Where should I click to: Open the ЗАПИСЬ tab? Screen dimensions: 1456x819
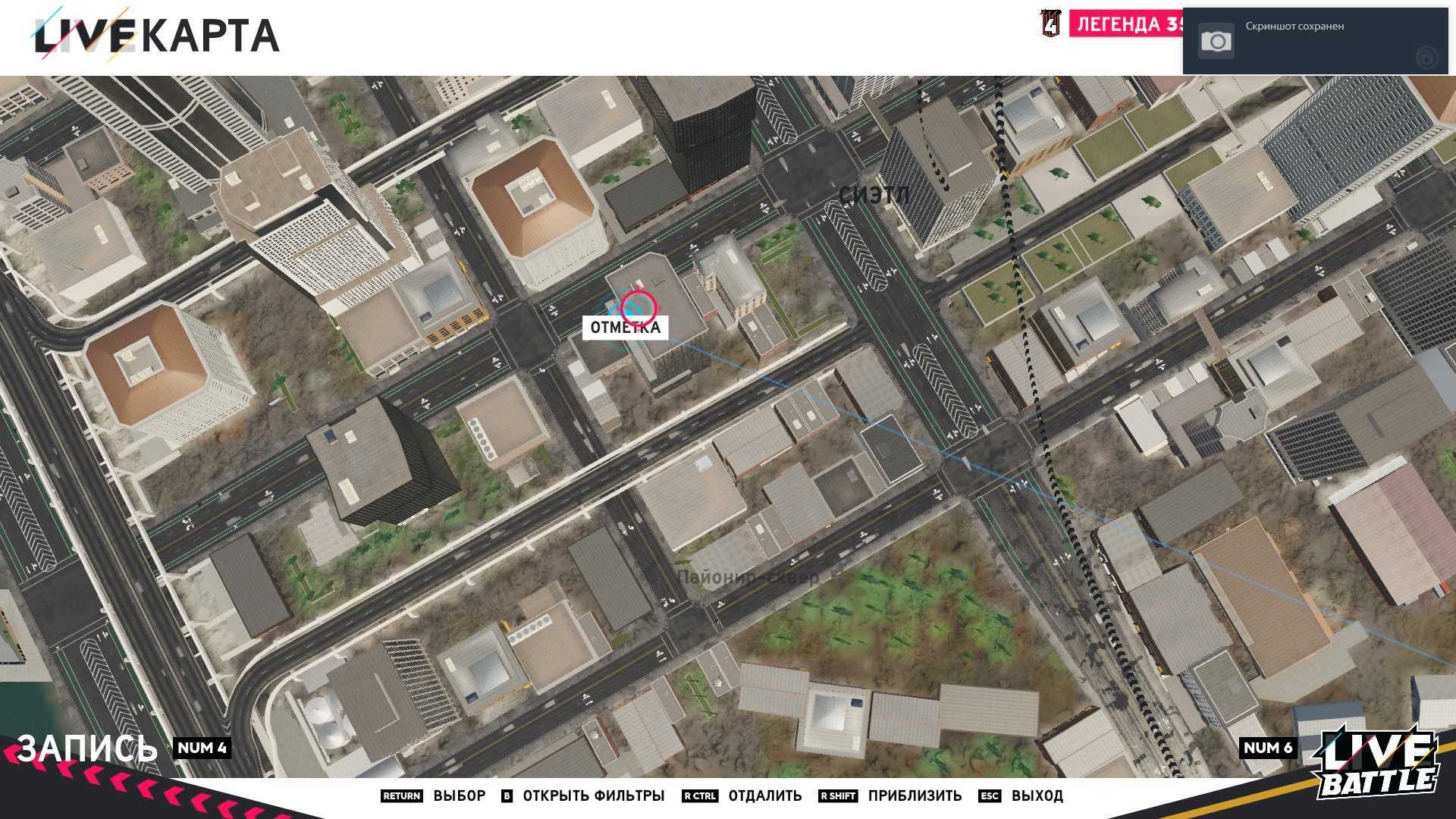click(87, 748)
